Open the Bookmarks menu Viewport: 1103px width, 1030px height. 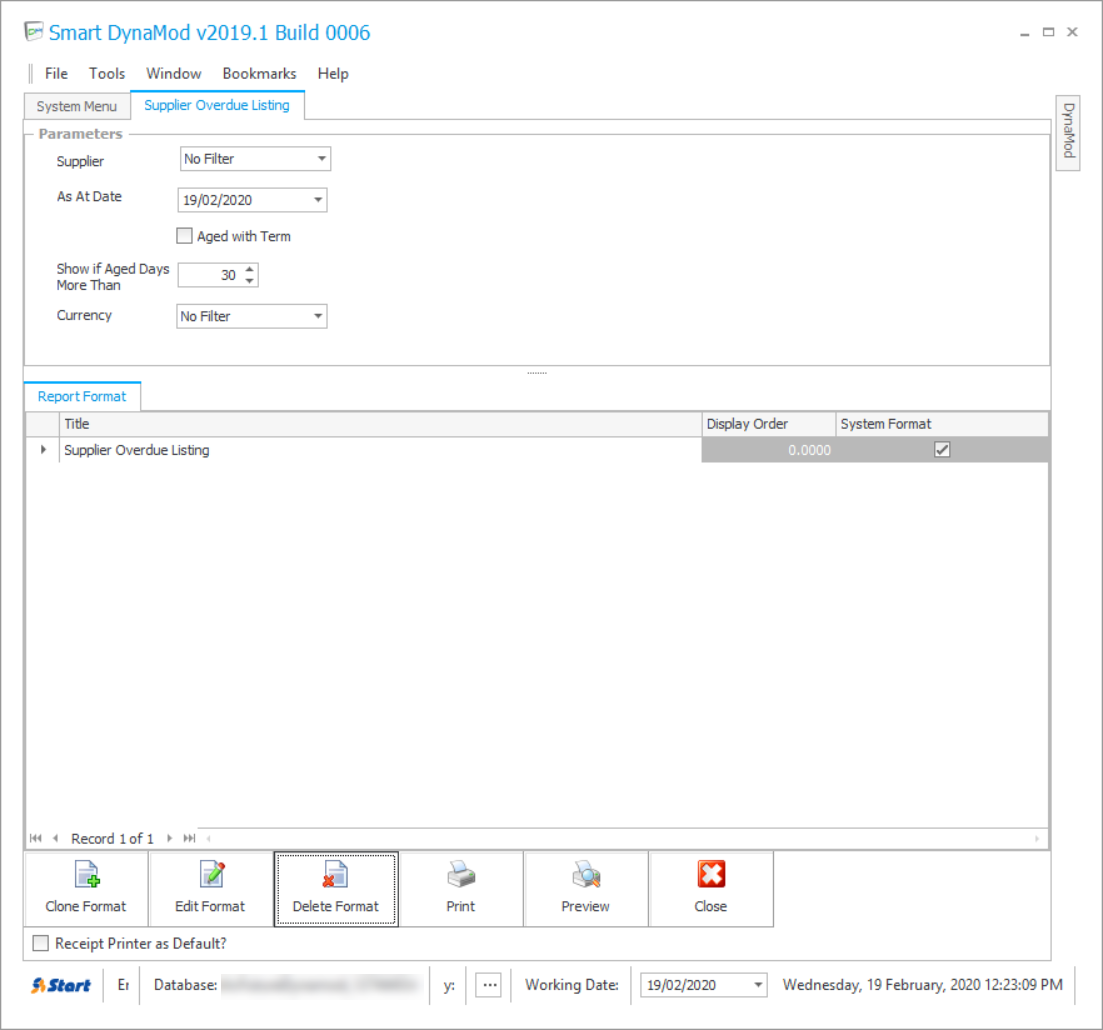[260, 73]
